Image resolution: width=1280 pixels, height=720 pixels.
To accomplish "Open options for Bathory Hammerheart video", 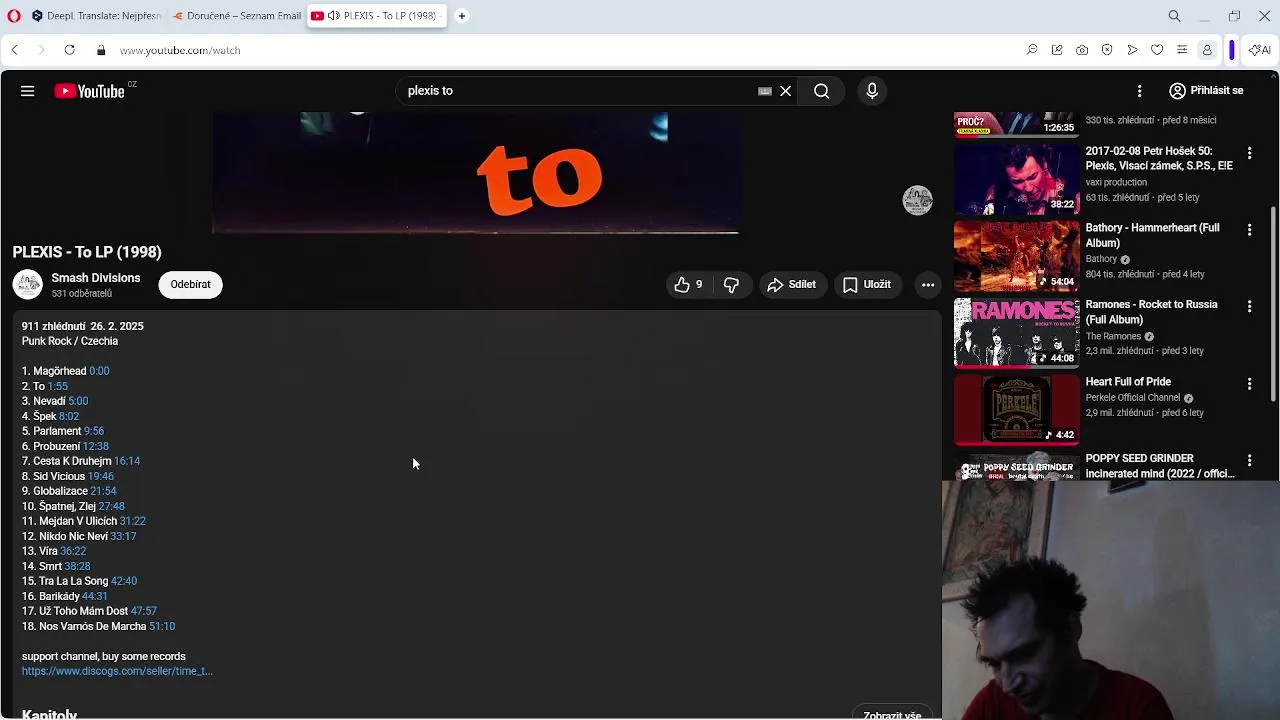I will (1249, 230).
